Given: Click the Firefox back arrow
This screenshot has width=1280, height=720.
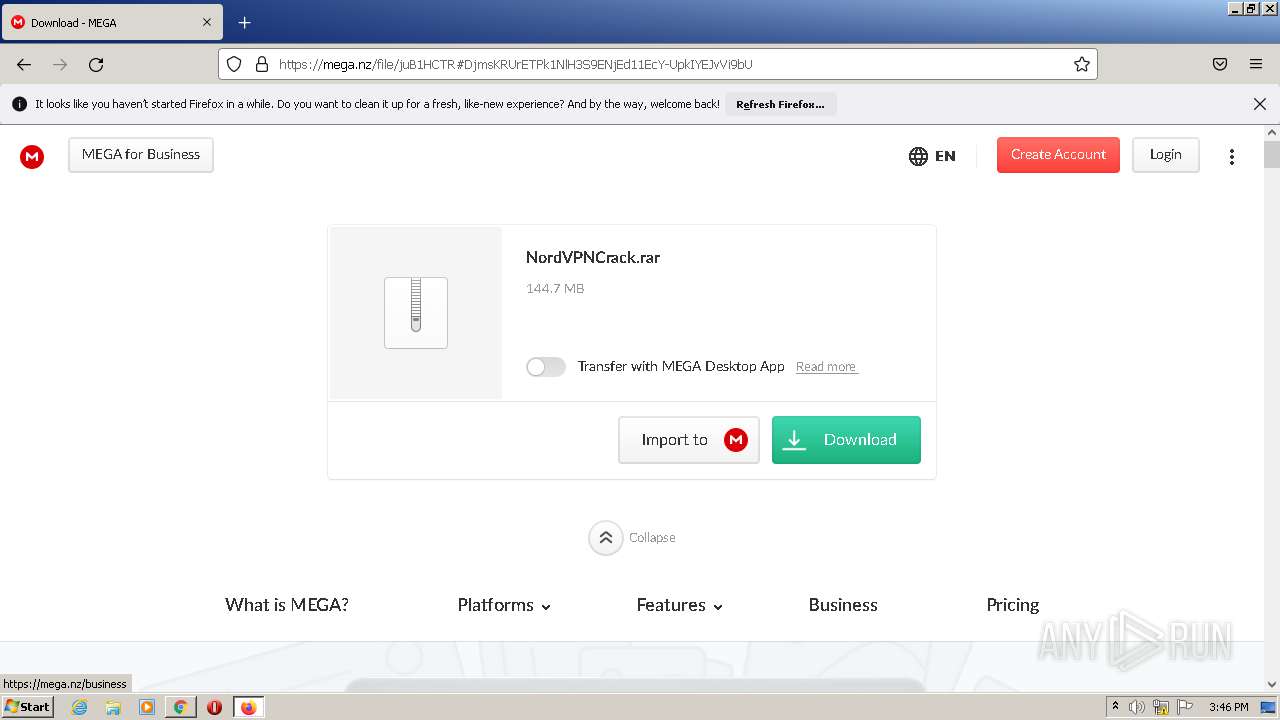Looking at the screenshot, I should click(x=24, y=64).
